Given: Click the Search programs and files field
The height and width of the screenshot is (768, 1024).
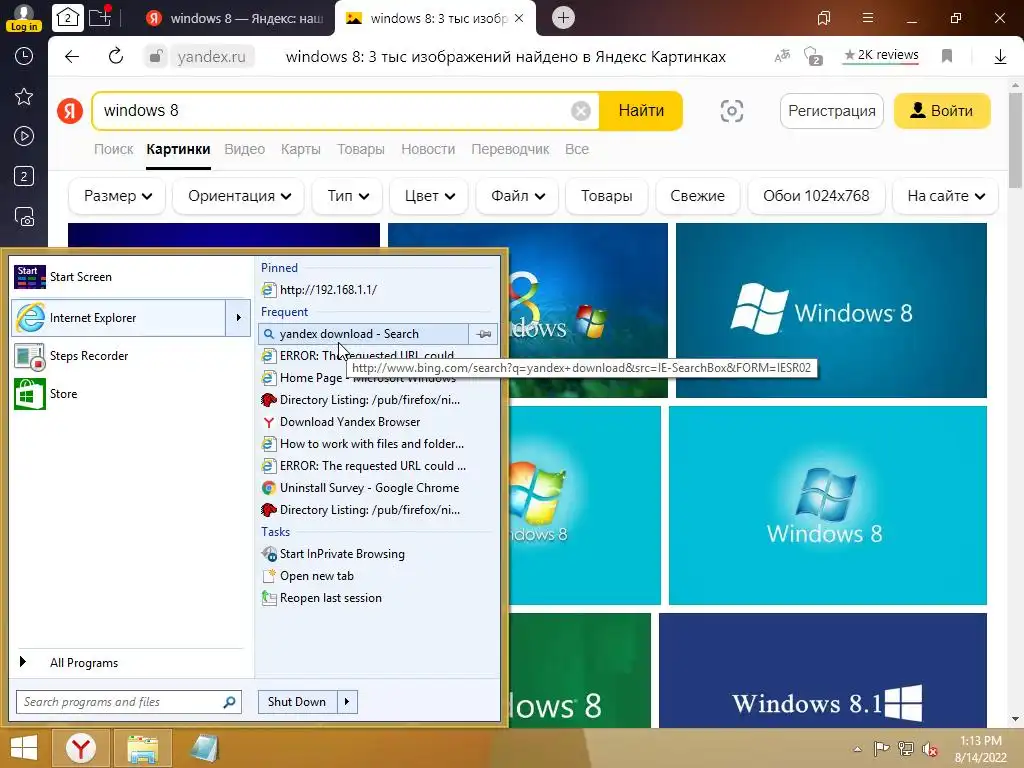Looking at the screenshot, I should click(129, 702).
